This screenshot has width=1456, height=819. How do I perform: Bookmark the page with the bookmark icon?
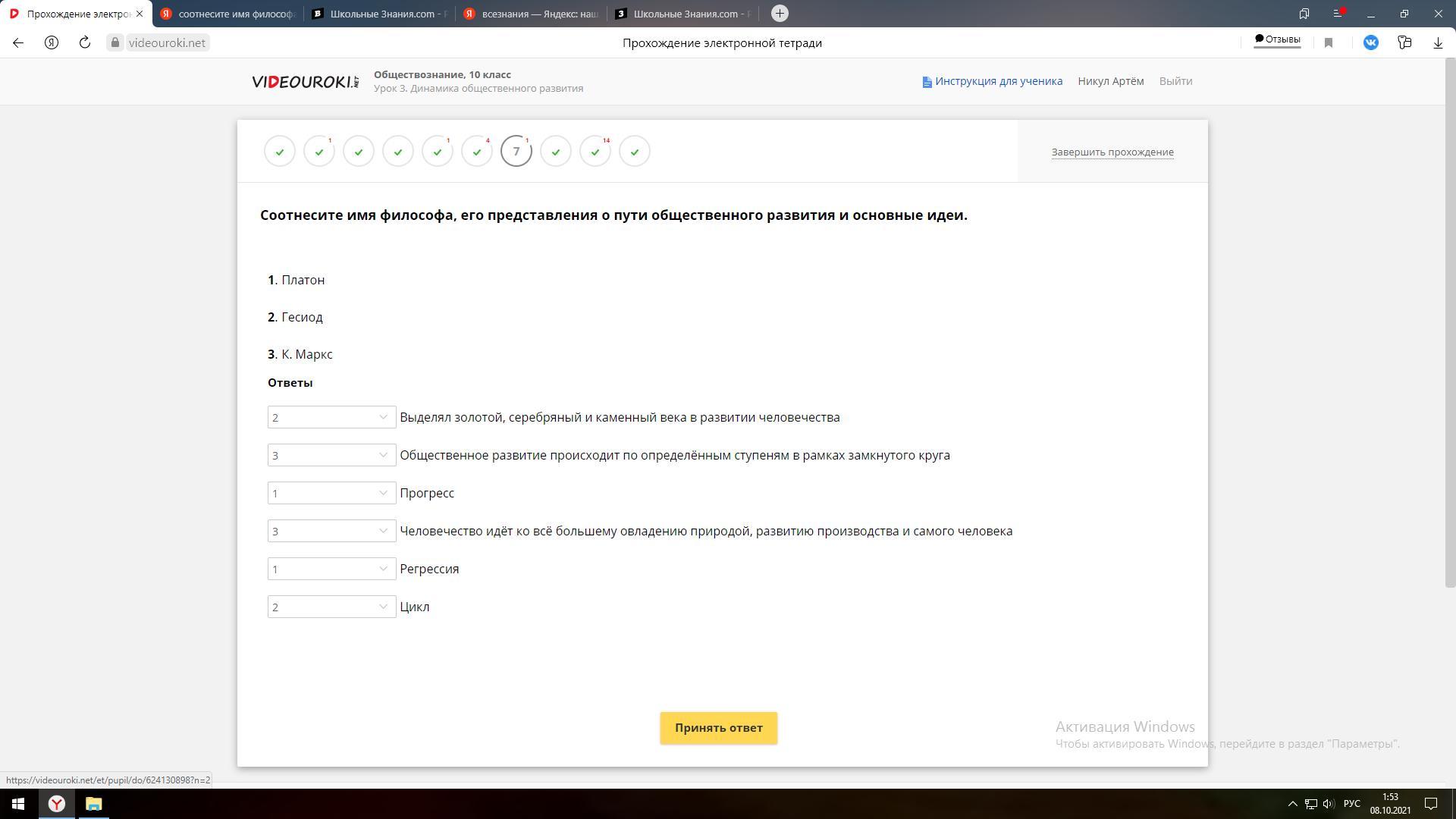pyautogui.click(x=1329, y=42)
